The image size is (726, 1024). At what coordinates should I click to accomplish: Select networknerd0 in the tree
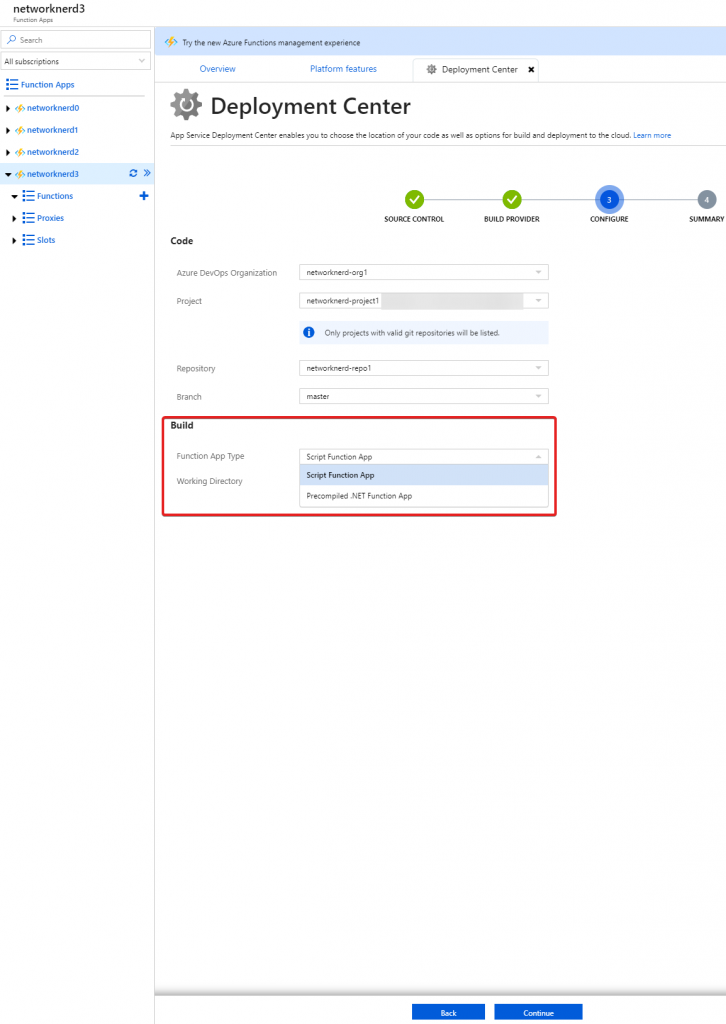53,108
